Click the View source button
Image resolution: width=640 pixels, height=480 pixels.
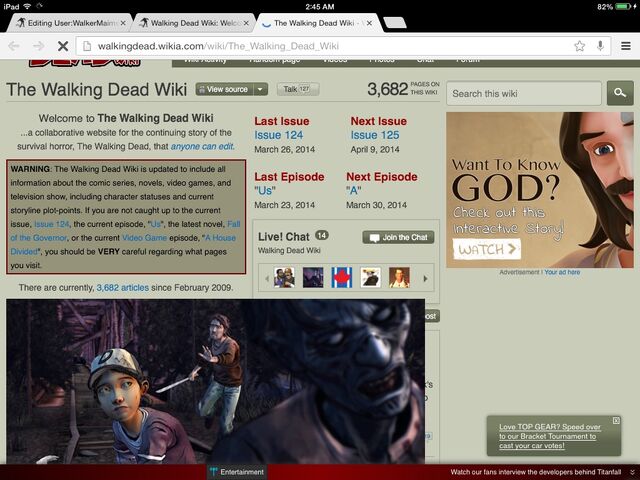tap(224, 89)
